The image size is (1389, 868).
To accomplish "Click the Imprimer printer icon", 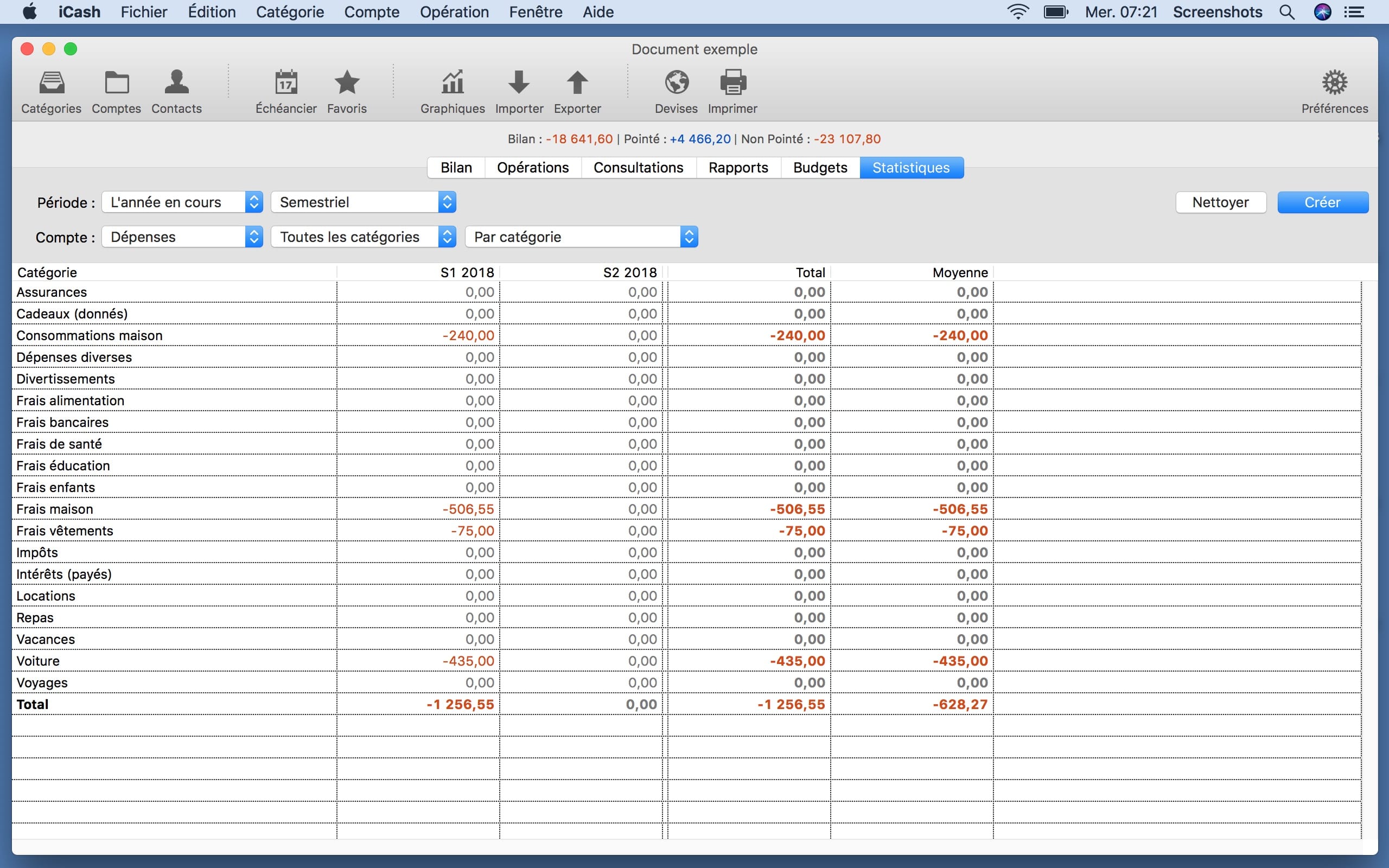I will pyautogui.click(x=732, y=83).
